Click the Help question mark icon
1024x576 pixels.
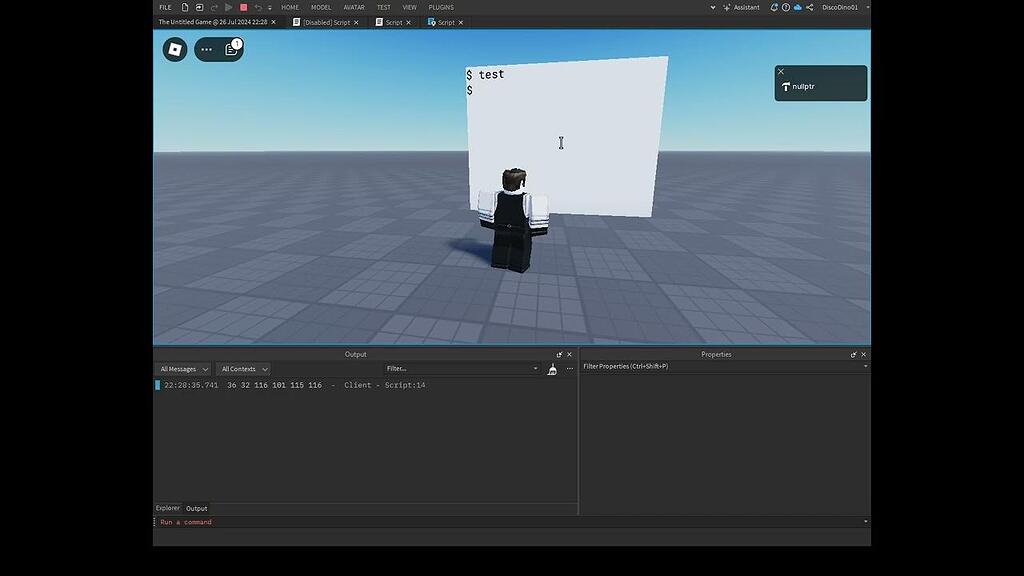[786, 7]
